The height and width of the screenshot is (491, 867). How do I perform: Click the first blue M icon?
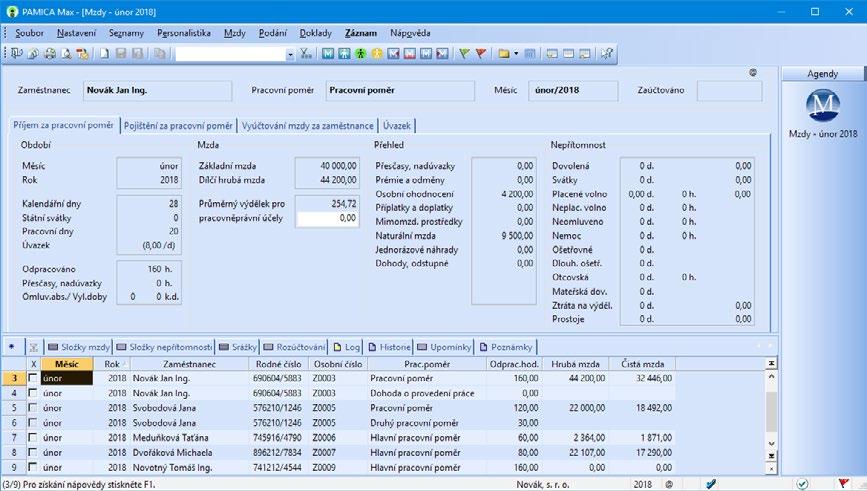coord(328,54)
